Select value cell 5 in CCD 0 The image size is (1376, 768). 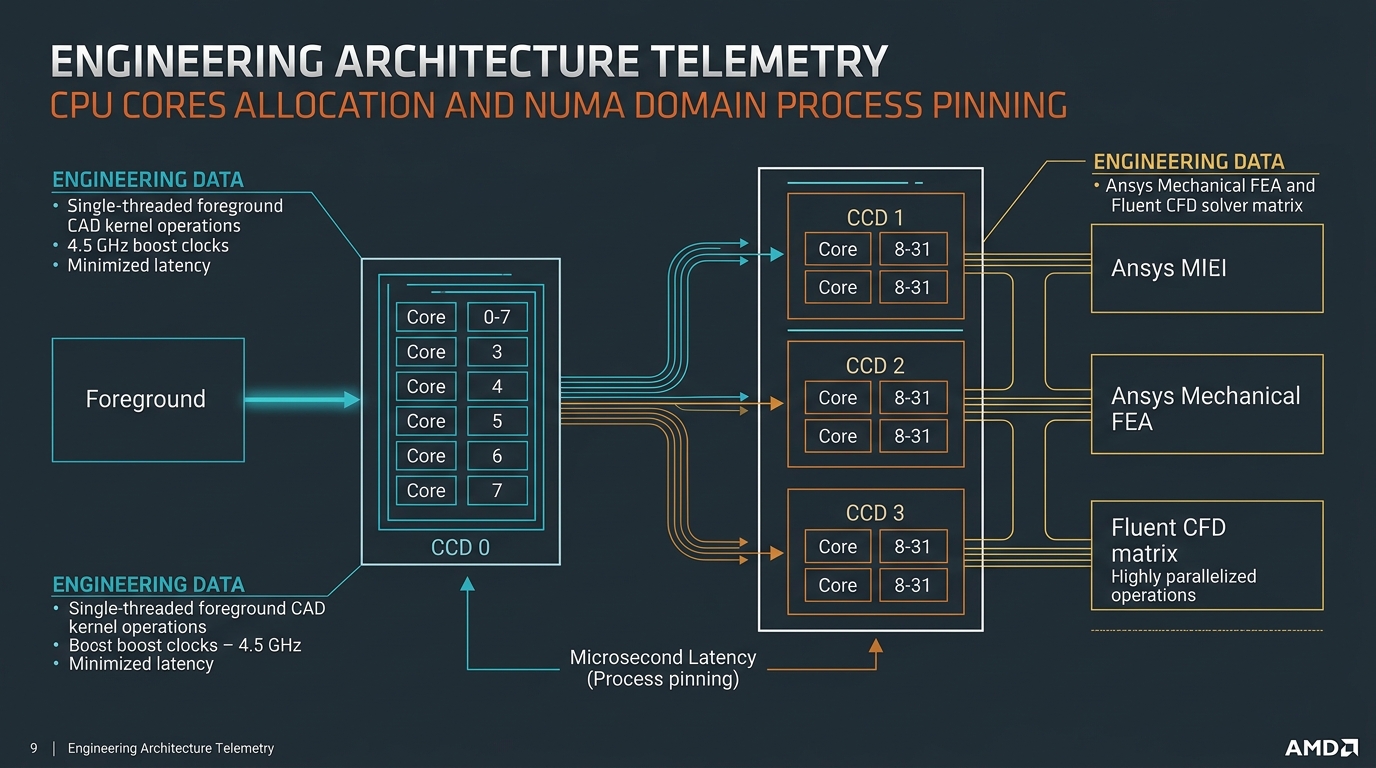click(497, 421)
